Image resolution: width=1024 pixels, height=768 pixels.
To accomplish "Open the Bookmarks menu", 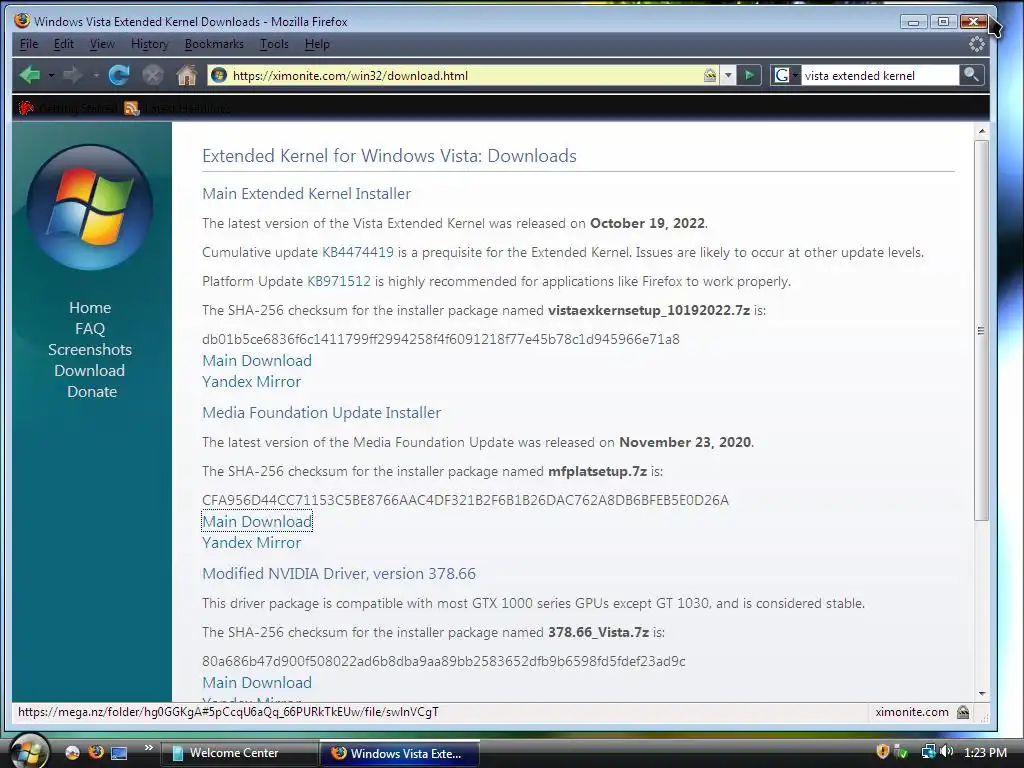I will [214, 44].
